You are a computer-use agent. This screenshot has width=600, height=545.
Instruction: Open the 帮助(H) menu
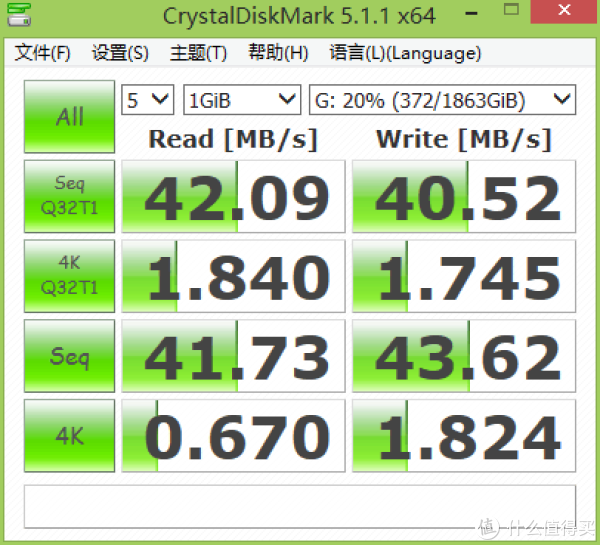(278, 53)
